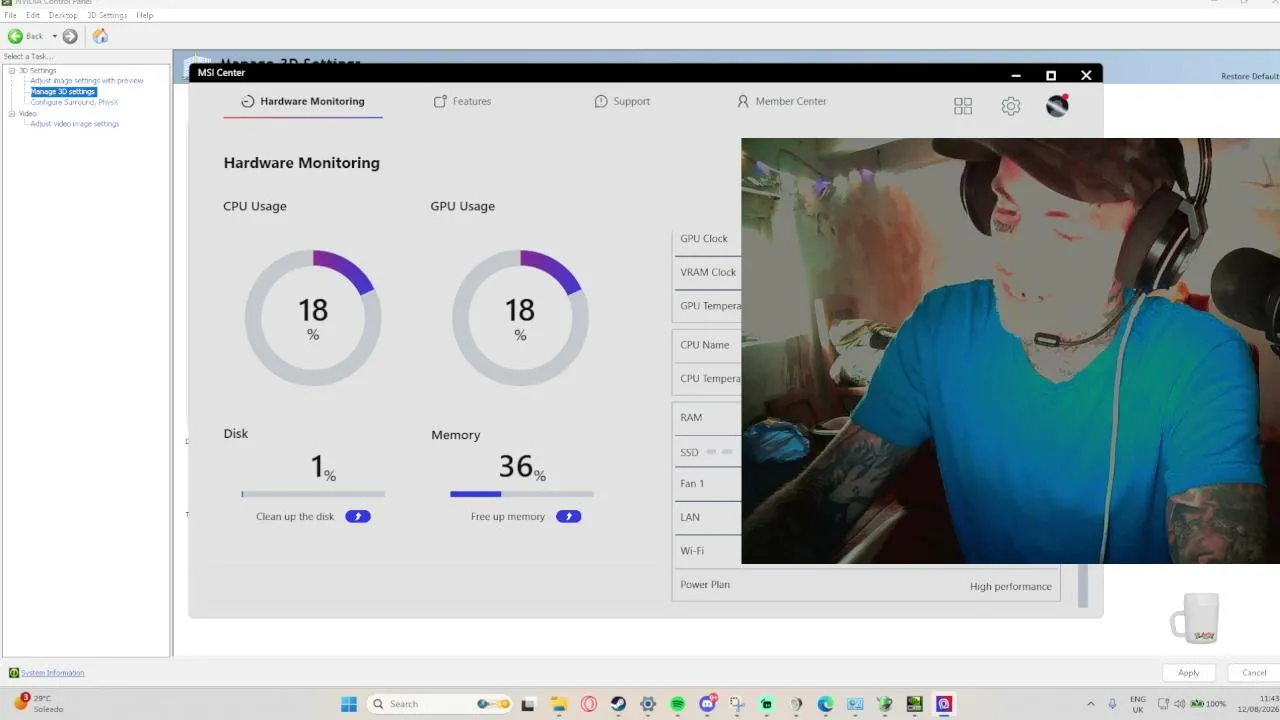Show hidden system tray icons
The height and width of the screenshot is (720, 1280).
click(1091, 704)
